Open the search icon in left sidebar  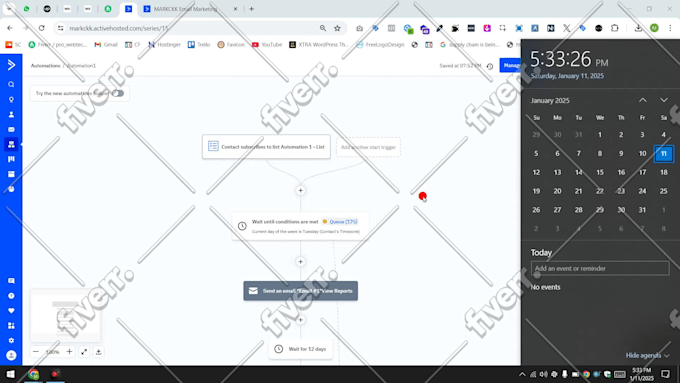(x=11, y=85)
